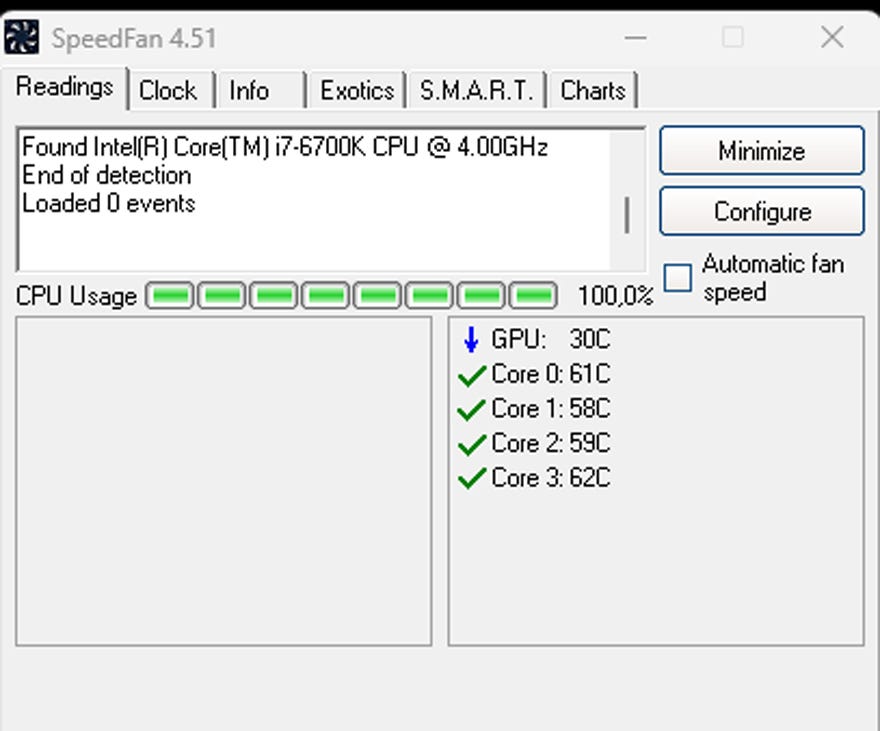Screen dimensions: 880x731
Task: Click the log box scrollbar thumb
Action: (x=627, y=215)
